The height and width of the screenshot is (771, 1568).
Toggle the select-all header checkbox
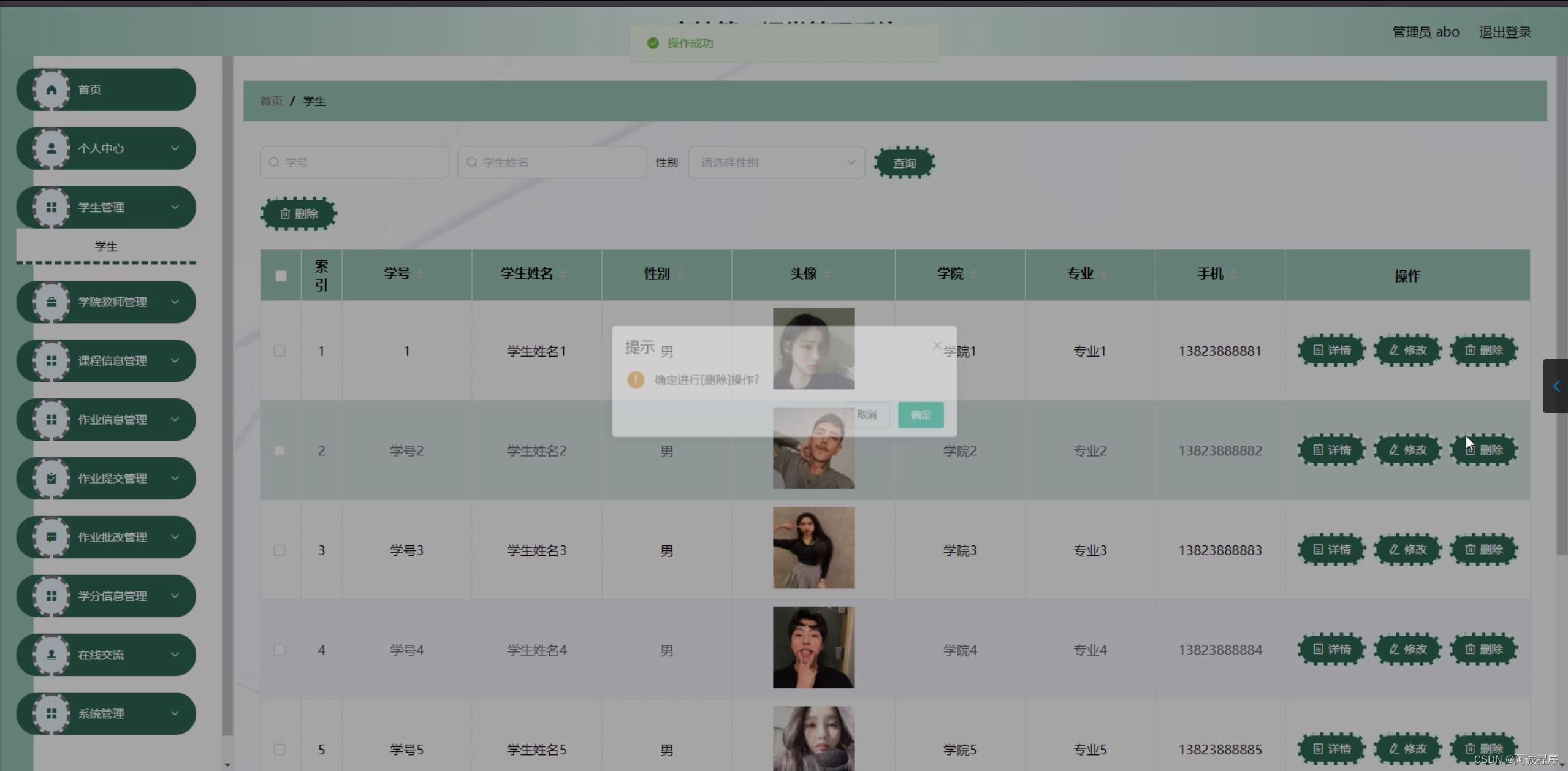tap(281, 276)
